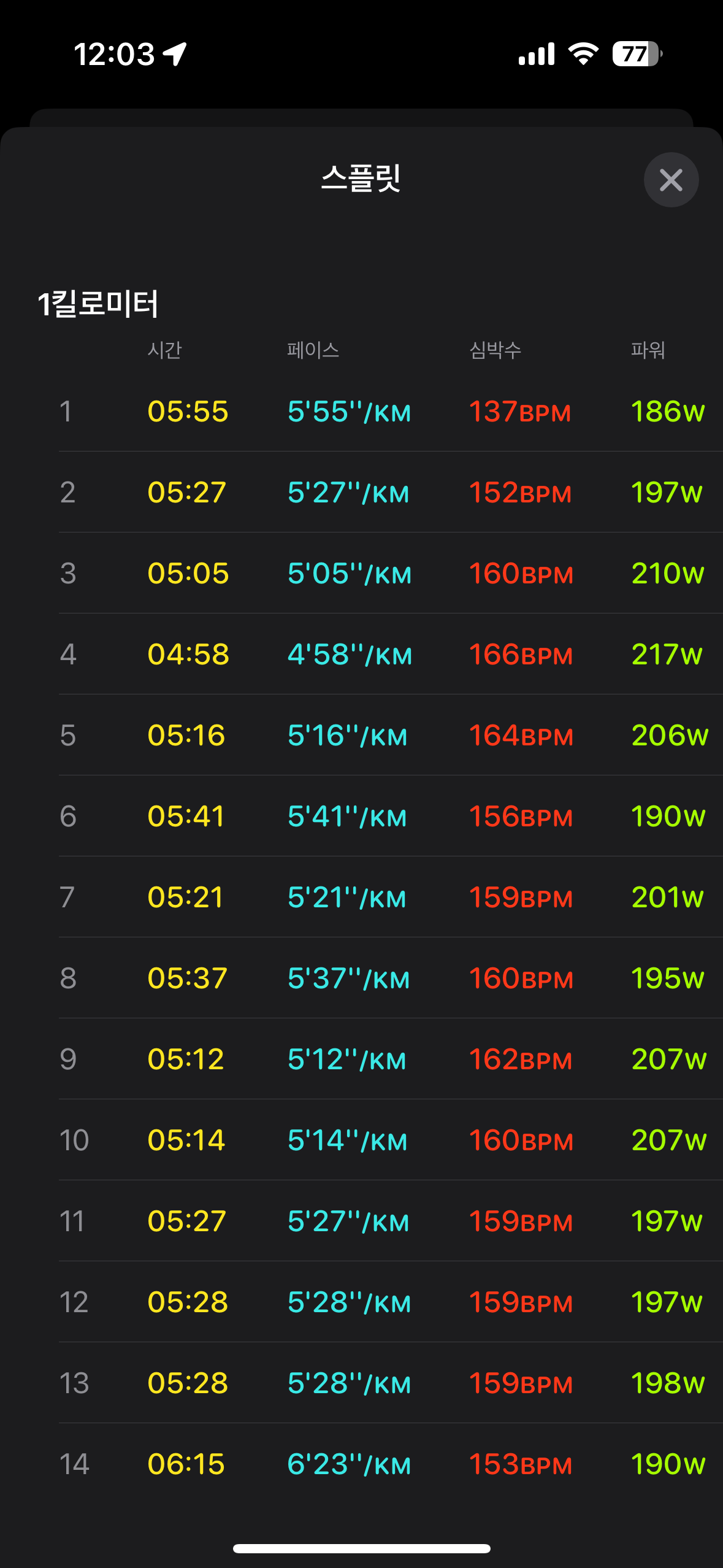The image size is (723, 1568).
Task: Tap the 파워 column header
Action: pyautogui.click(x=648, y=350)
